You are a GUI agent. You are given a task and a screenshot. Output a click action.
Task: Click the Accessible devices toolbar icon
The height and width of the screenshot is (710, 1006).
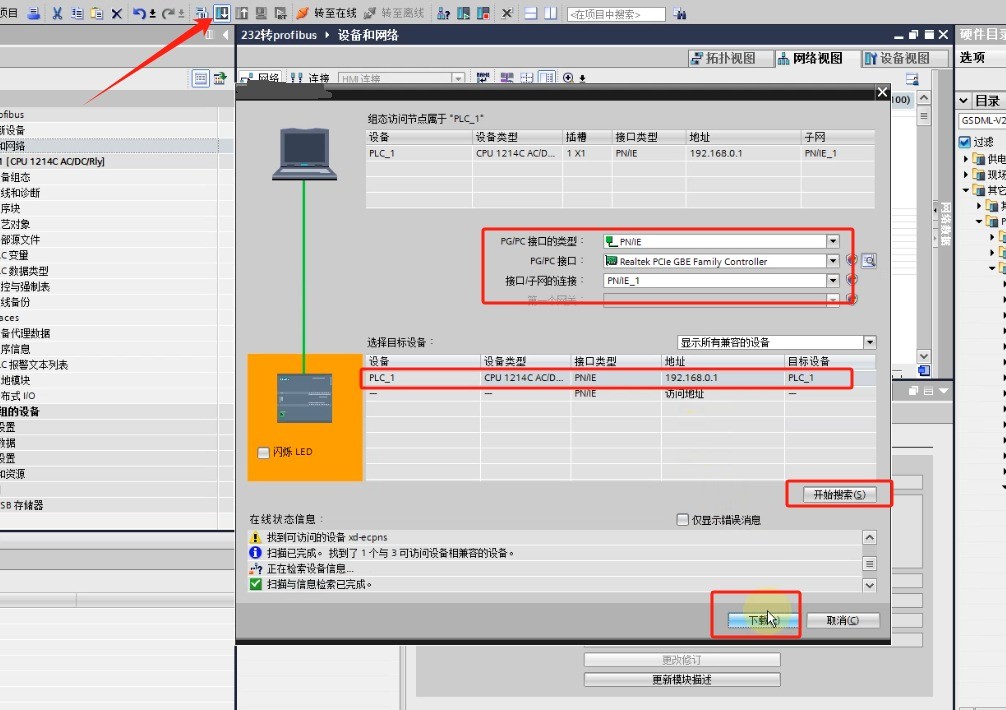click(443, 13)
